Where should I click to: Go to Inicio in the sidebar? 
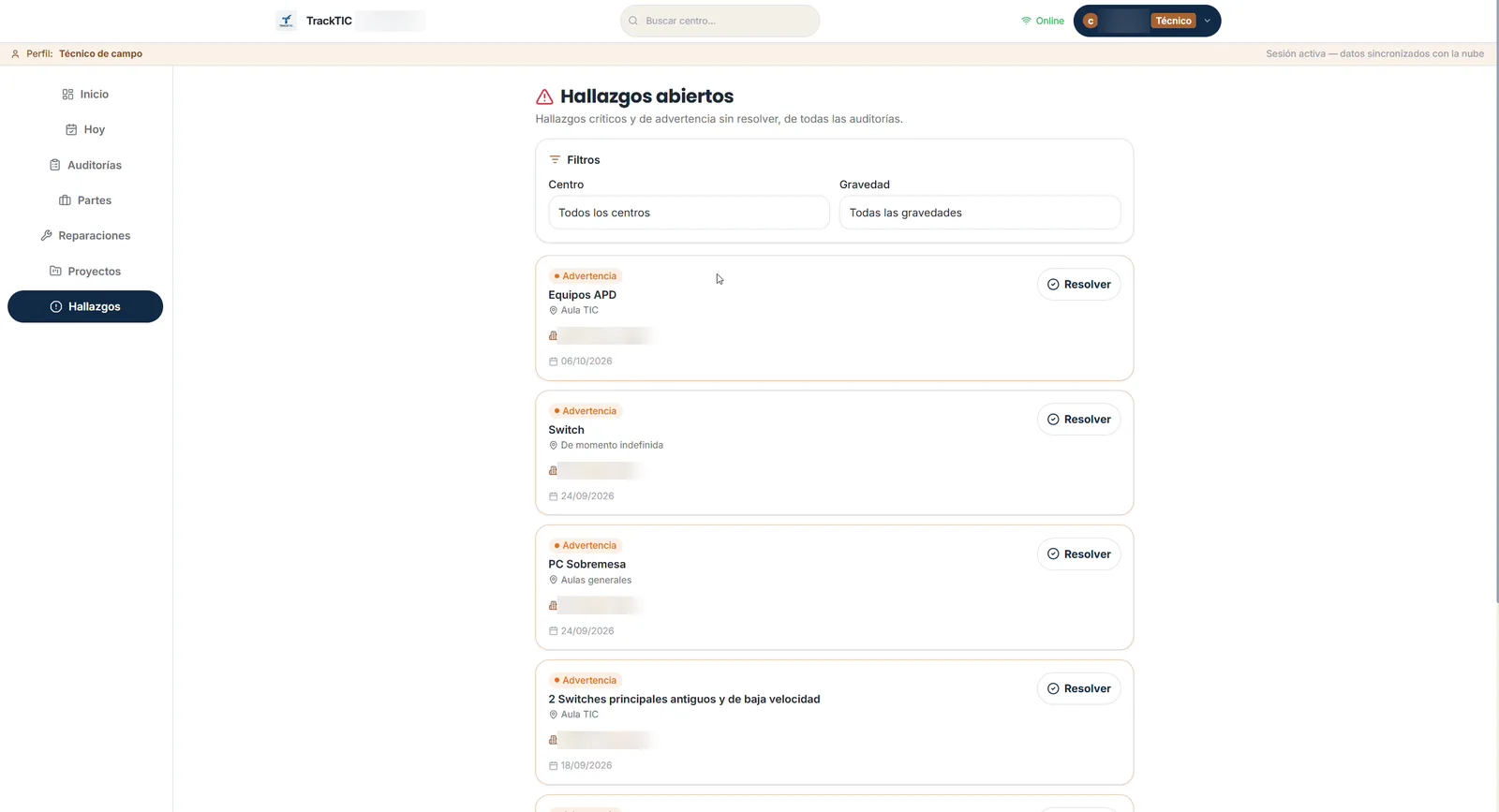click(x=85, y=95)
